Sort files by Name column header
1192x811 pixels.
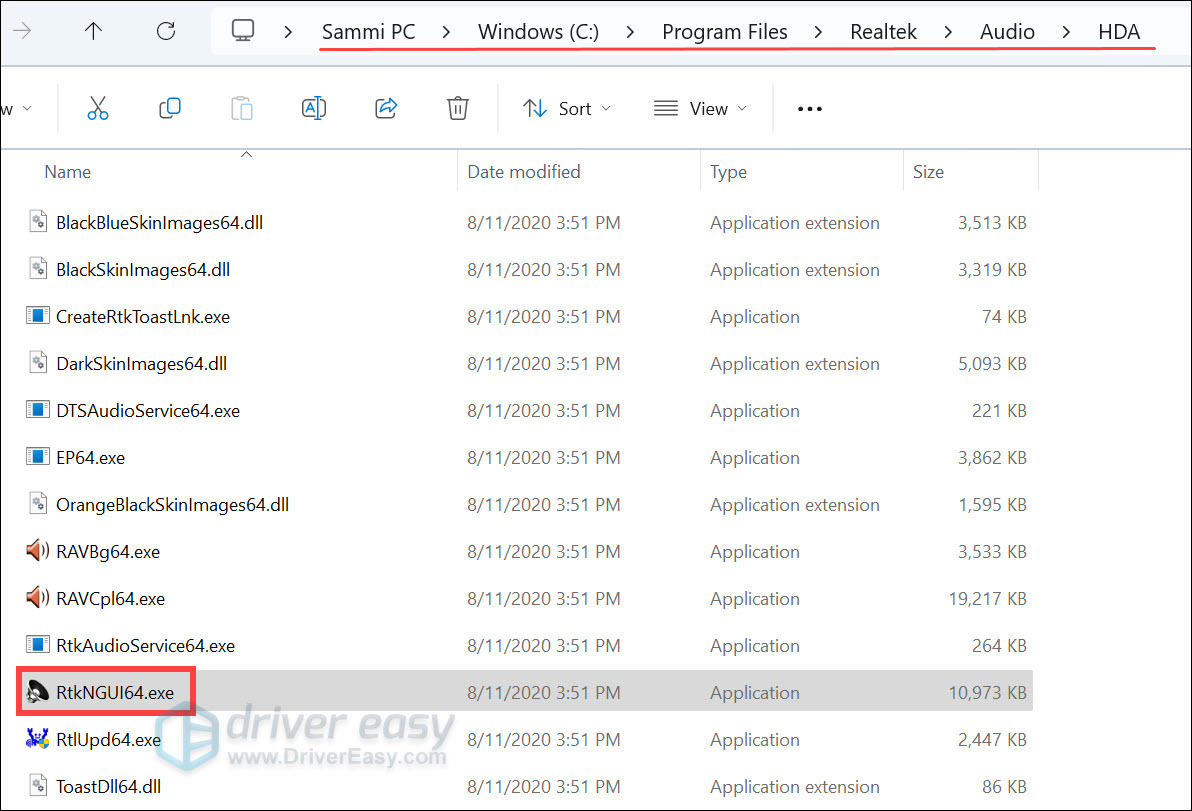pyautogui.click(x=68, y=172)
